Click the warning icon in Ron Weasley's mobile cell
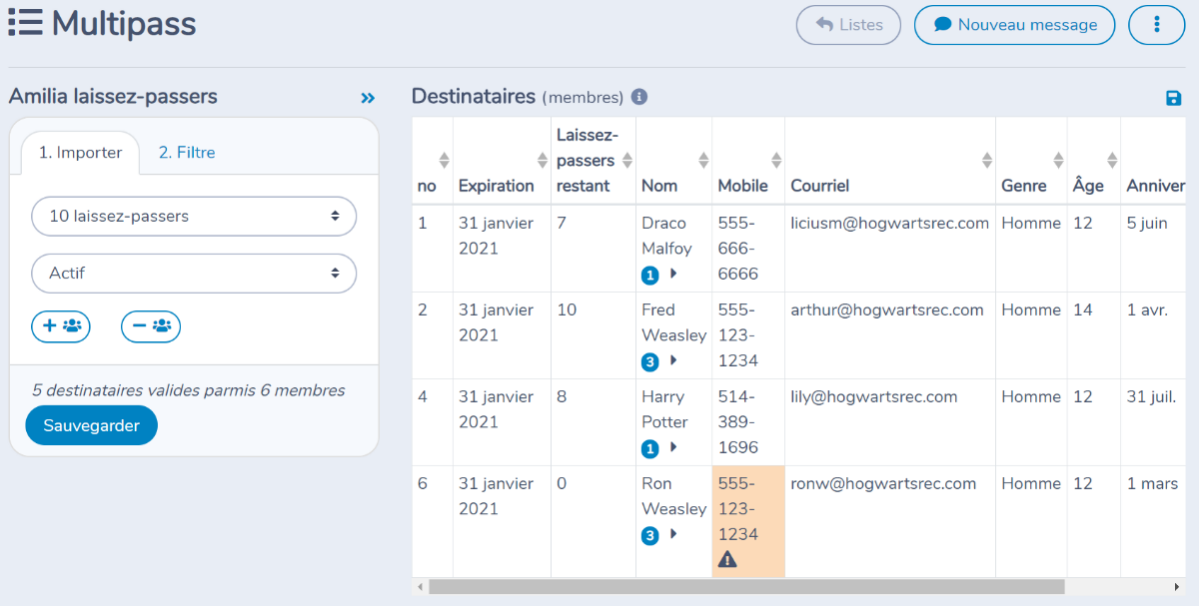1199x608 pixels. (x=727, y=560)
